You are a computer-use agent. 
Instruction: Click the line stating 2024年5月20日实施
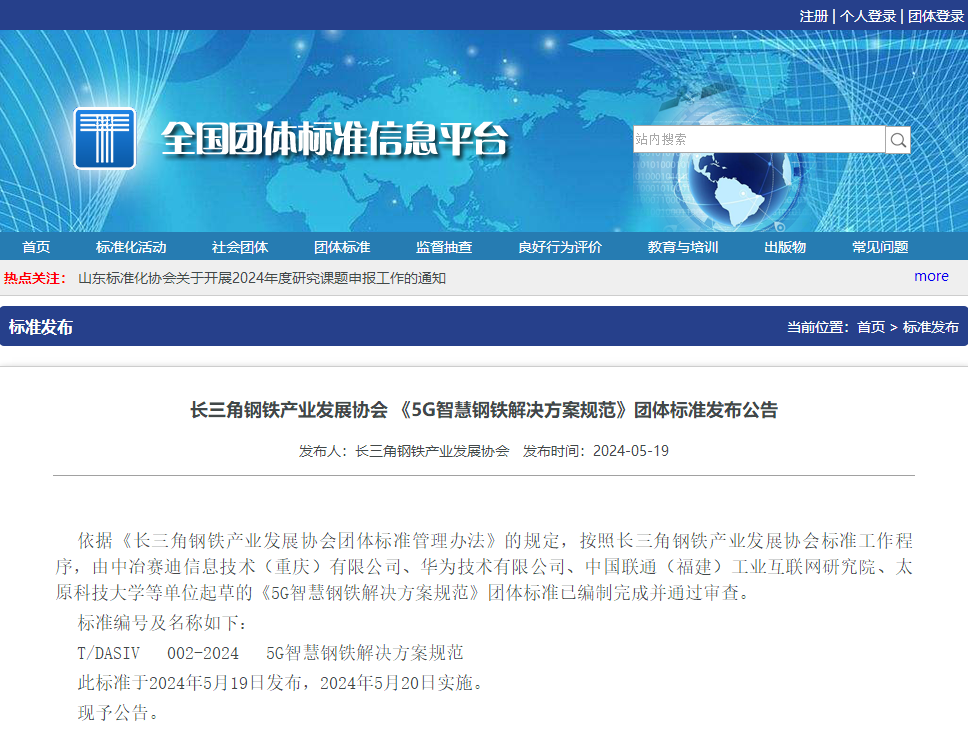tap(280, 683)
